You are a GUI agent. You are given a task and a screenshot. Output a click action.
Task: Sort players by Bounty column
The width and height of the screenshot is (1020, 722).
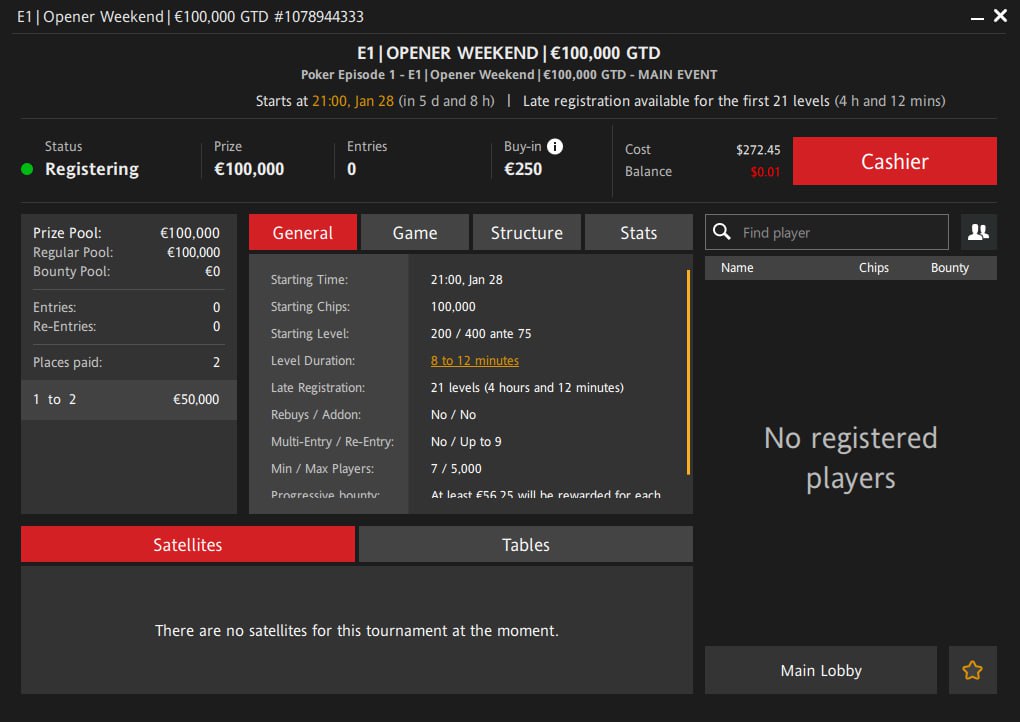pos(950,267)
